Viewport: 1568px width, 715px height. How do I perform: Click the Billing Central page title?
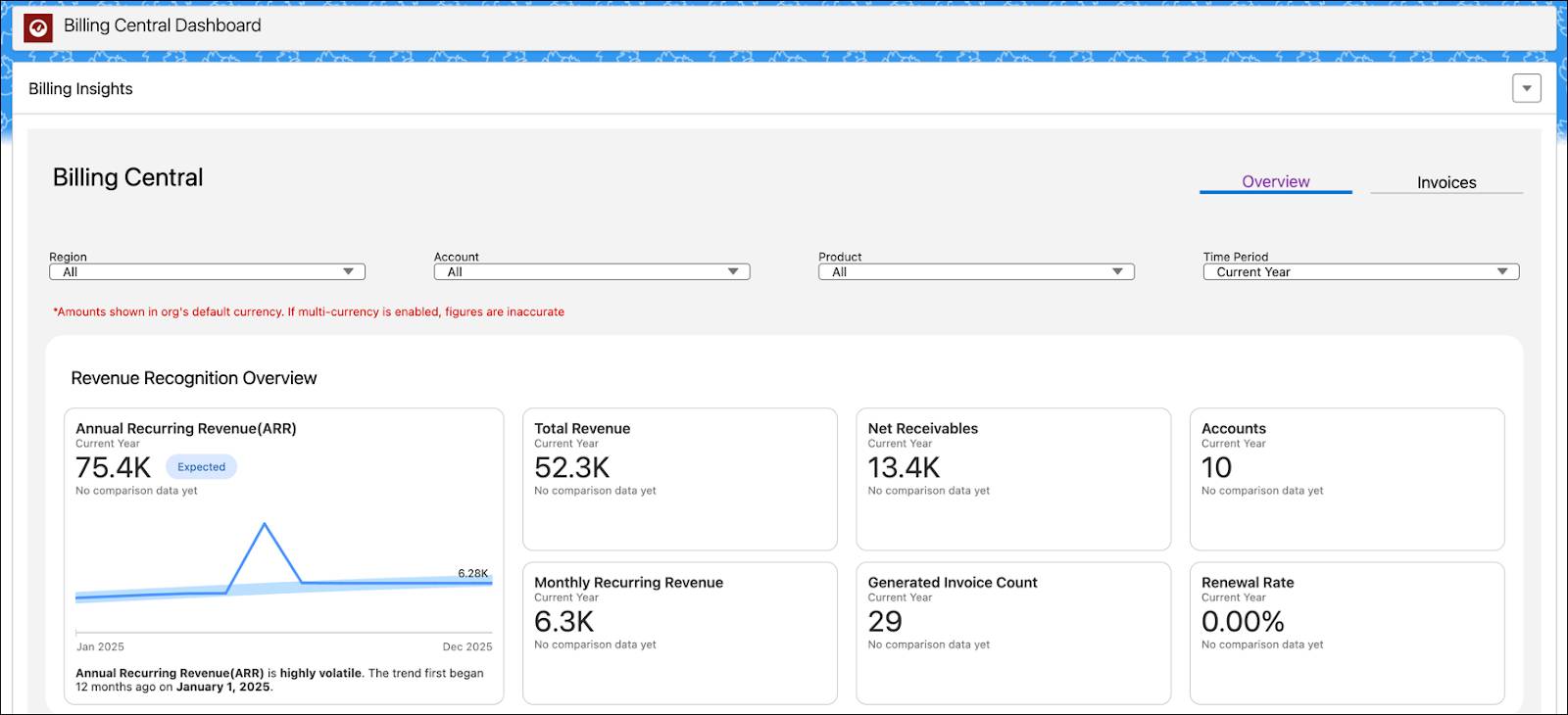(127, 177)
